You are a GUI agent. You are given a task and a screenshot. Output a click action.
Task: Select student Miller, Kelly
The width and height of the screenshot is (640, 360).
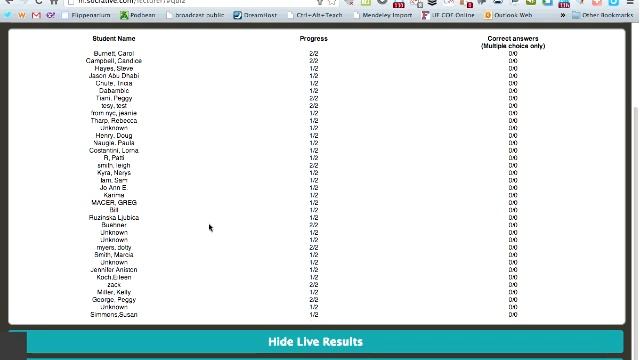click(x=114, y=292)
